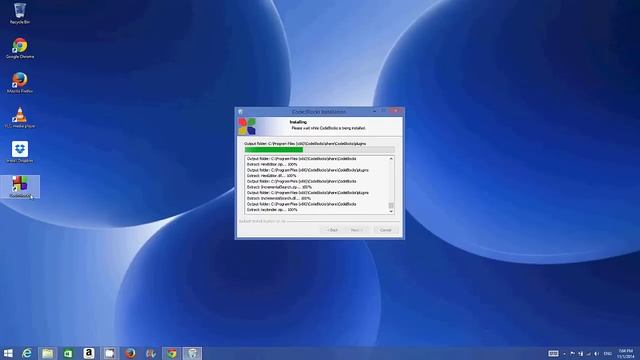Click the log scrollbar thumb

391,205
